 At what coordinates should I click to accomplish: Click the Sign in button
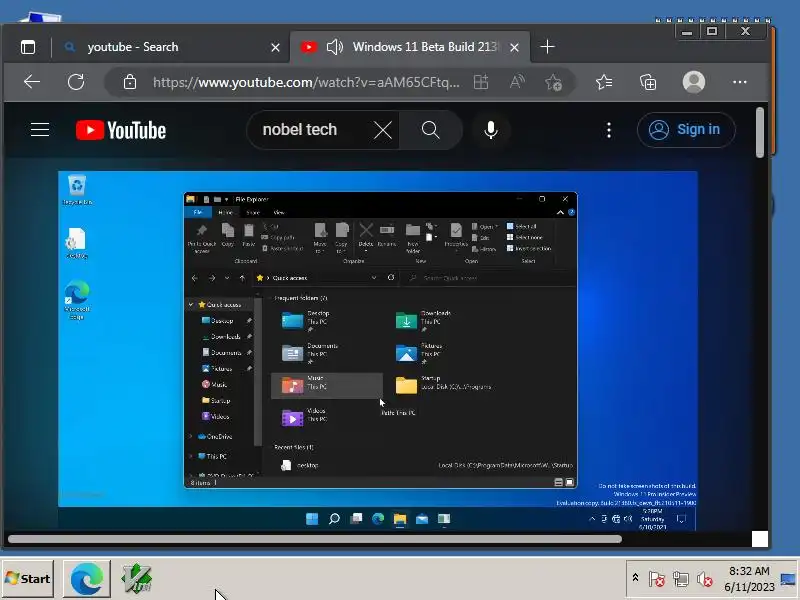(686, 130)
